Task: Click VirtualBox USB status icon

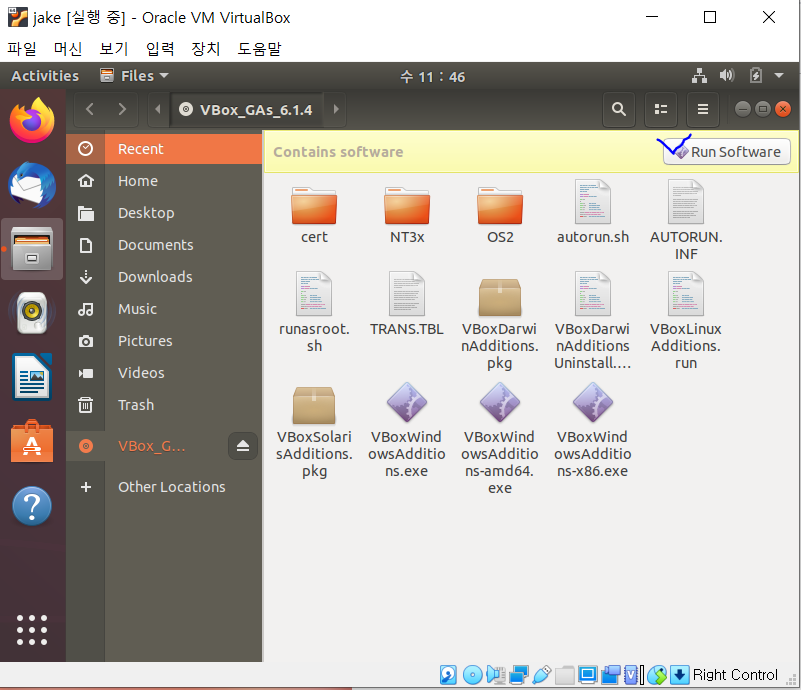Action: tap(541, 675)
